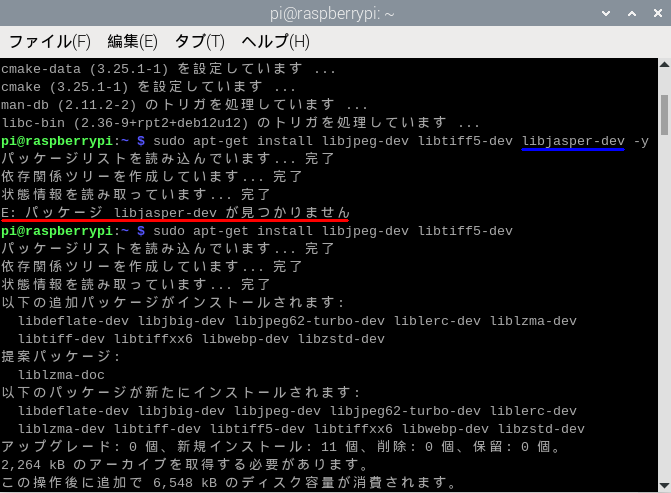The image size is (671, 493).
Task: Click the 'アップグレード: 0 個' summary line
Action: [x=281, y=447]
